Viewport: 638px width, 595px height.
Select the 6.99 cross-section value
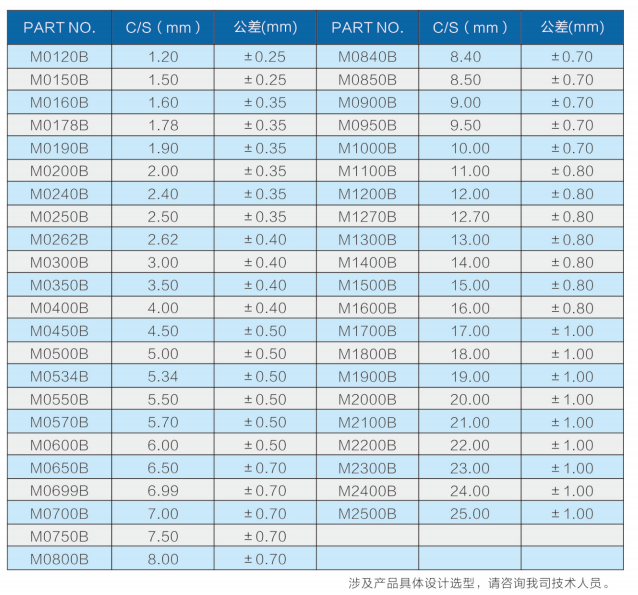point(163,490)
